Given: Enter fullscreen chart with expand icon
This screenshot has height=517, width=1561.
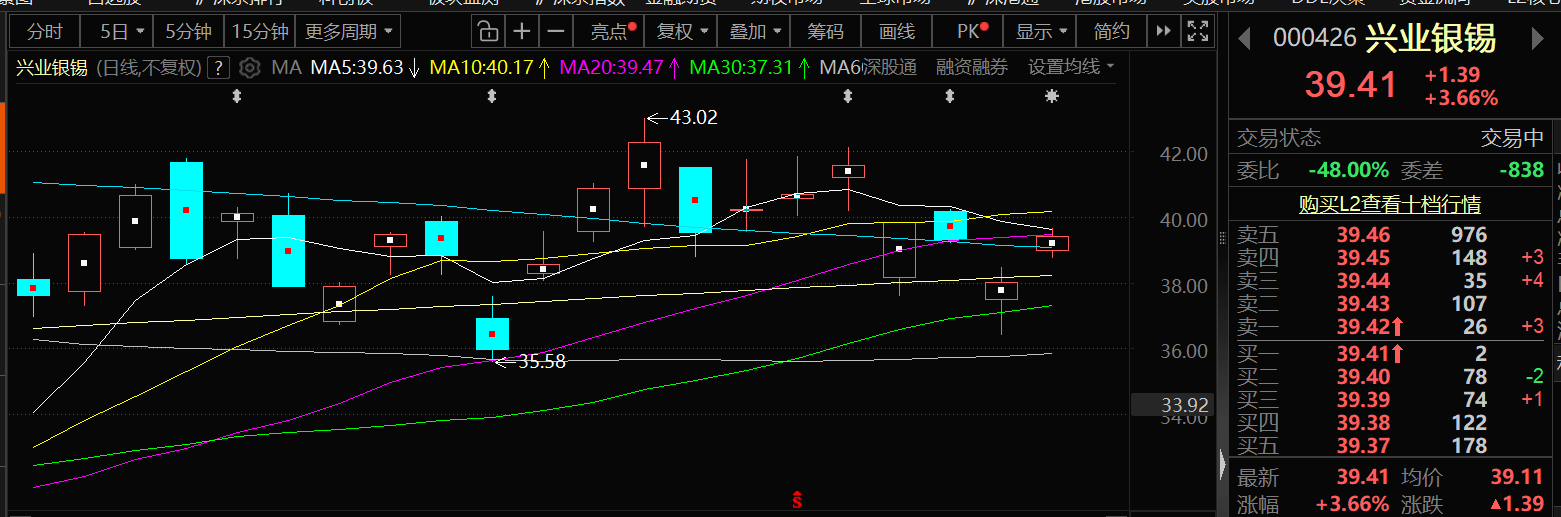Looking at the screenshot, I should (1197, 32).
